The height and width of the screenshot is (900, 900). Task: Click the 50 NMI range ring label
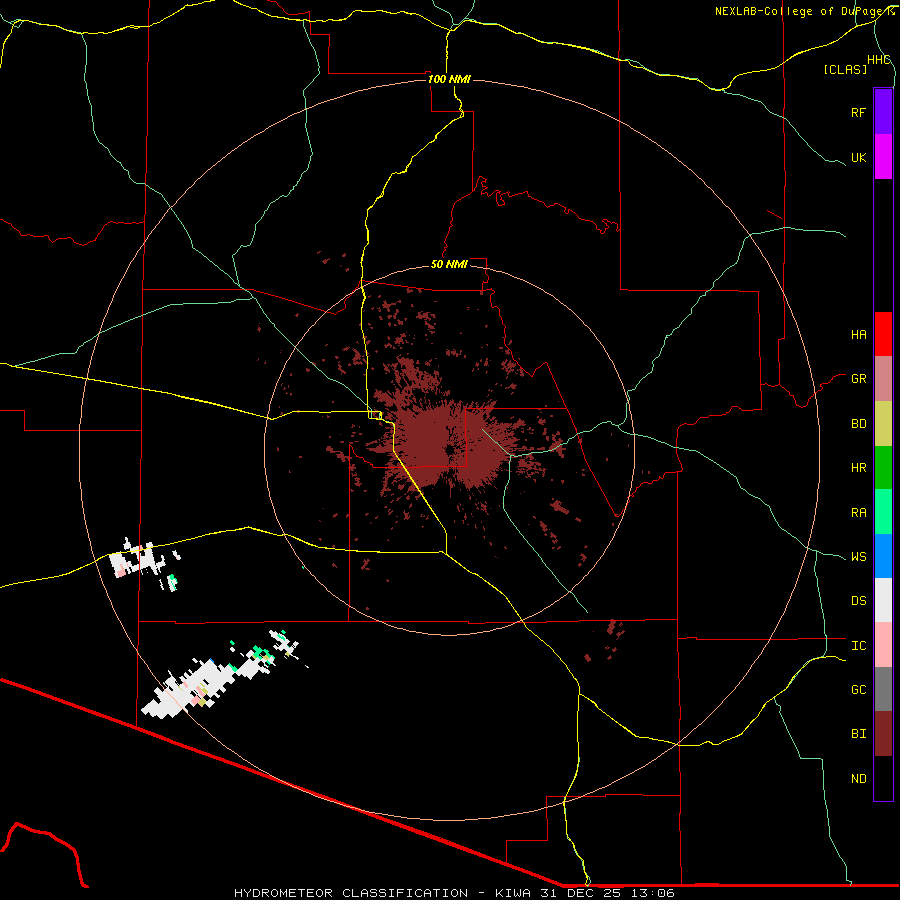449,264
